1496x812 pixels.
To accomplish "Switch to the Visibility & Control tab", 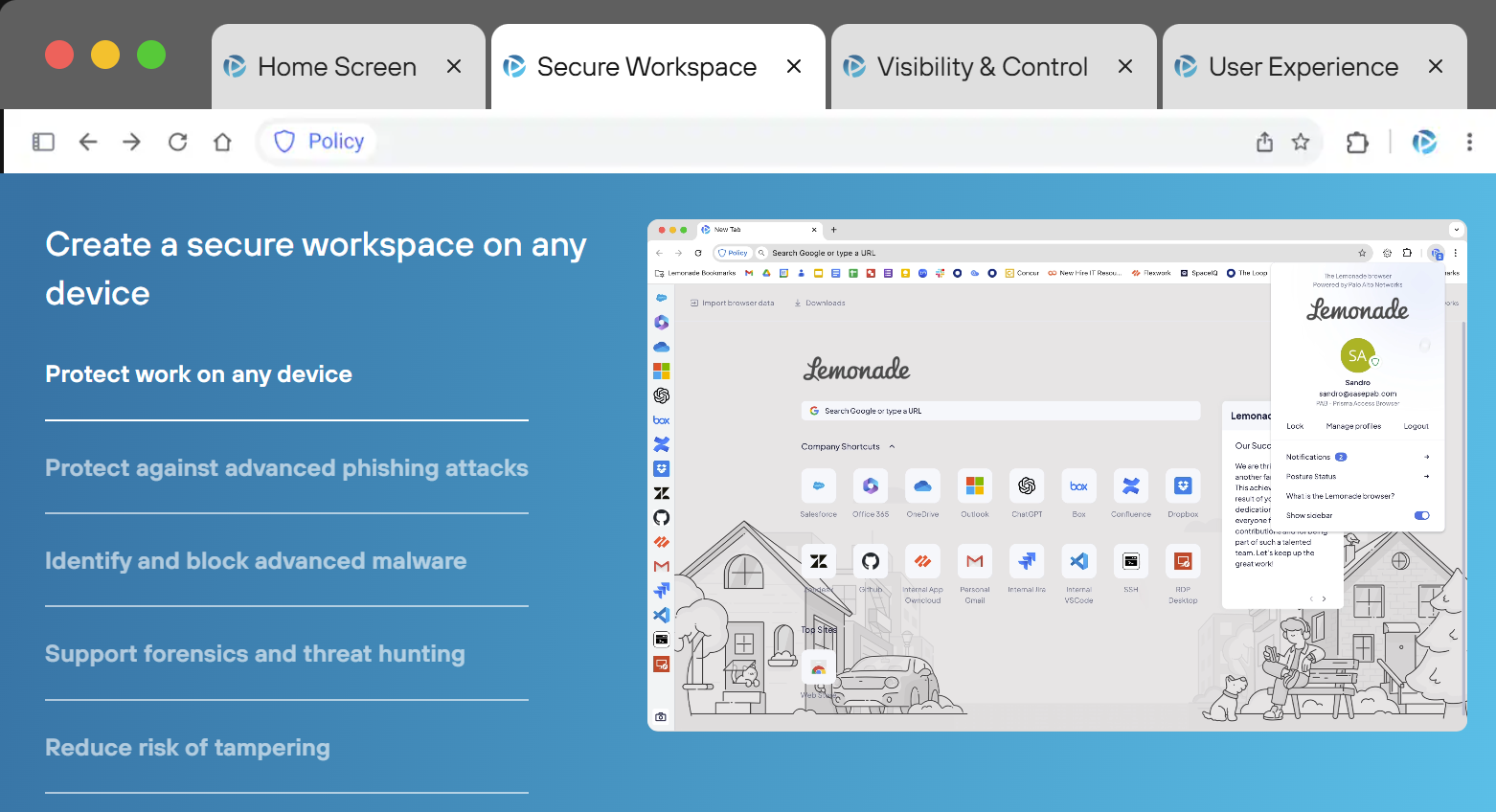I will pos(982,67).
